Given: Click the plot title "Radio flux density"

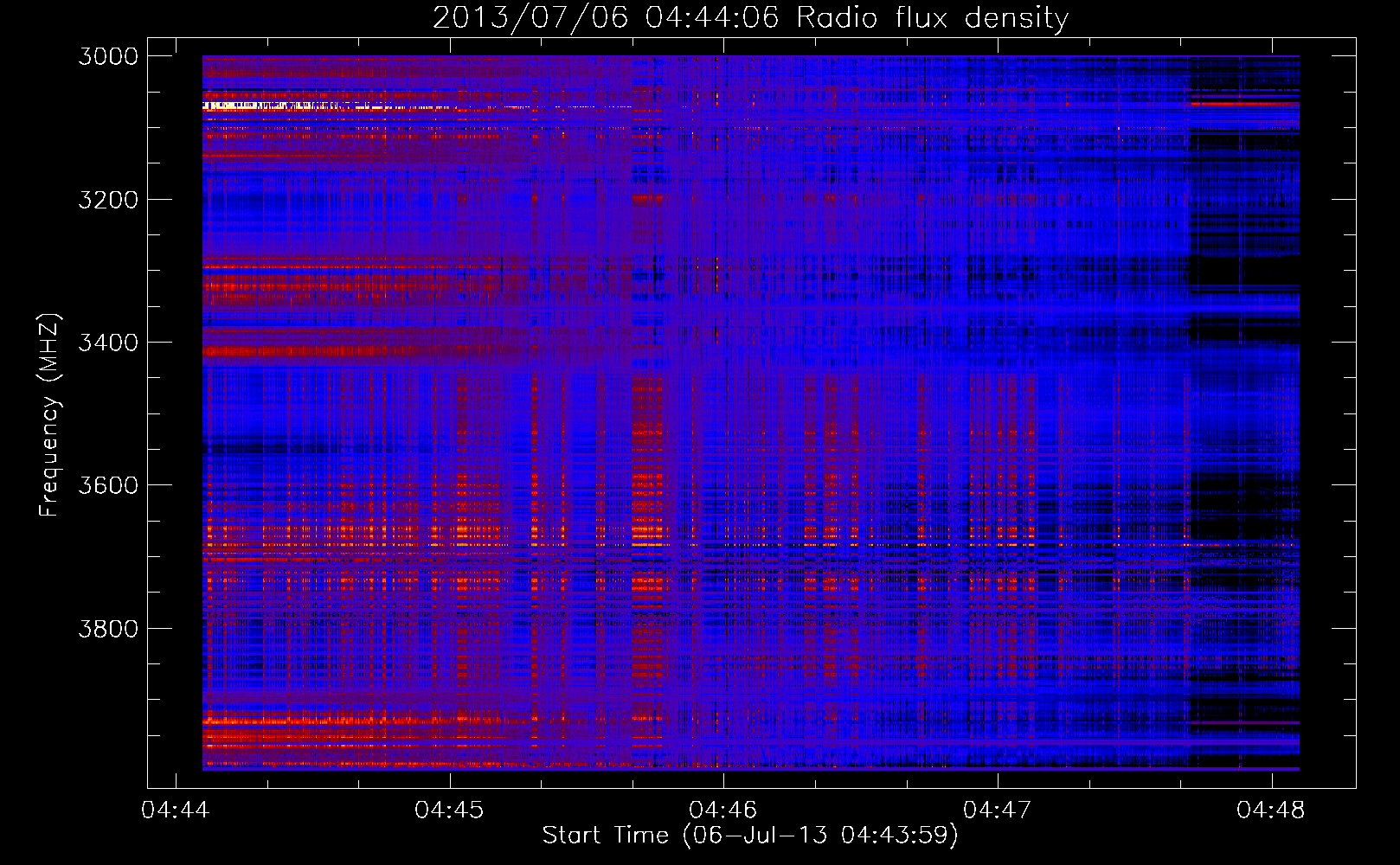Looking at the screenshot, I should coord(933,18).
